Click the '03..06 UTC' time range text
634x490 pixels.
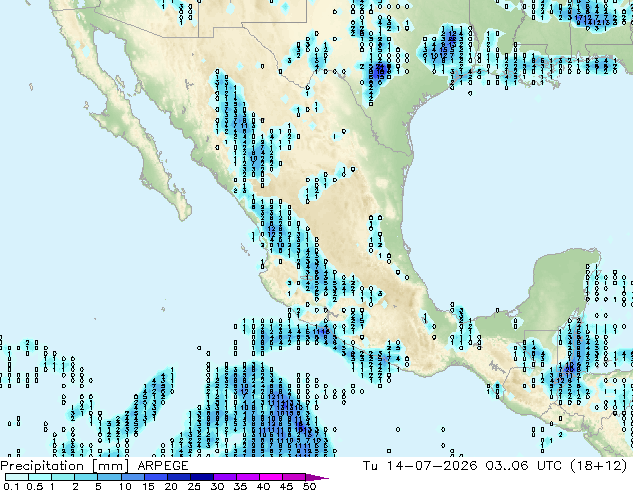coord(524,466)
